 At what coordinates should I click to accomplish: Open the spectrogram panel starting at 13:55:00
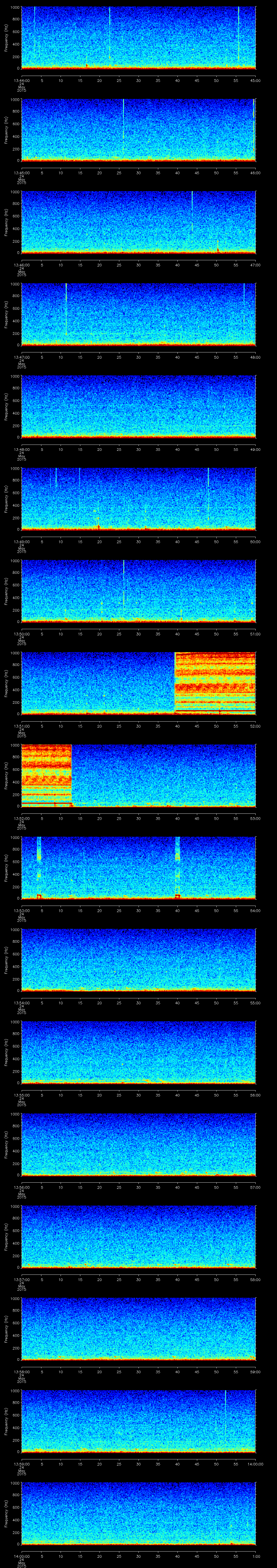point(138,1052)
